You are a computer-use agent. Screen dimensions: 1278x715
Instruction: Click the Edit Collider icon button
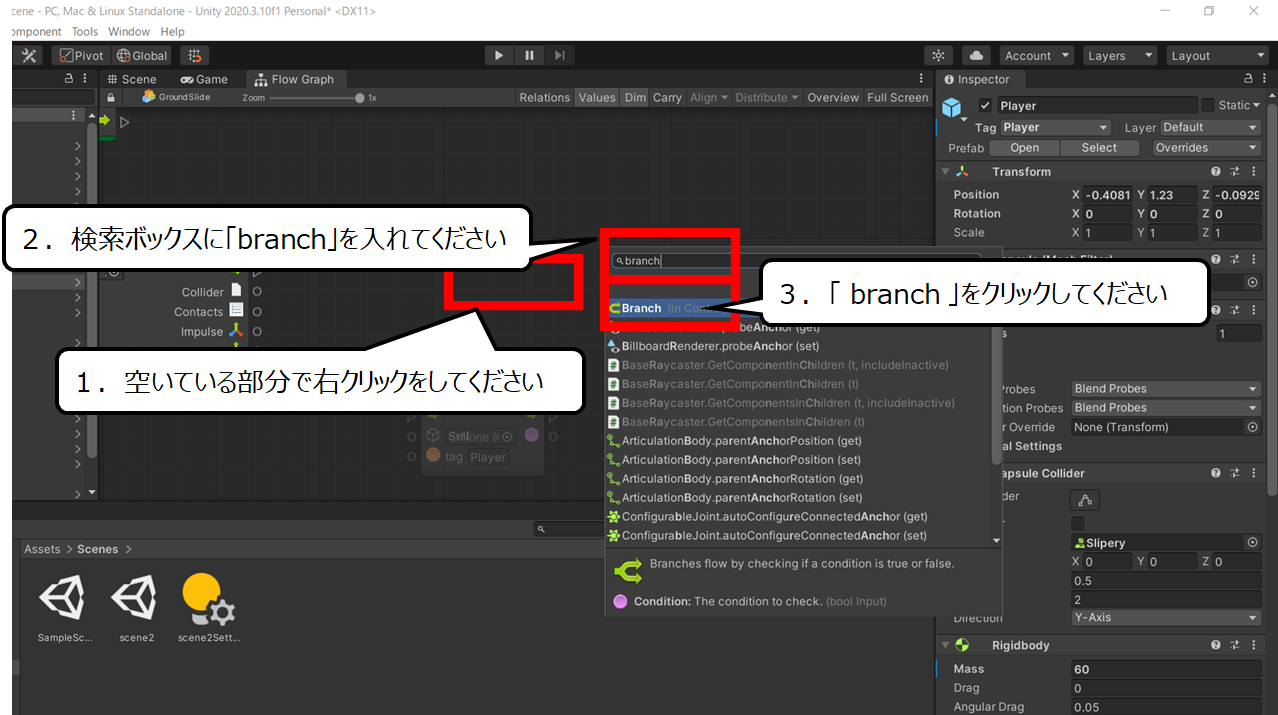(x=1084, y=499)
